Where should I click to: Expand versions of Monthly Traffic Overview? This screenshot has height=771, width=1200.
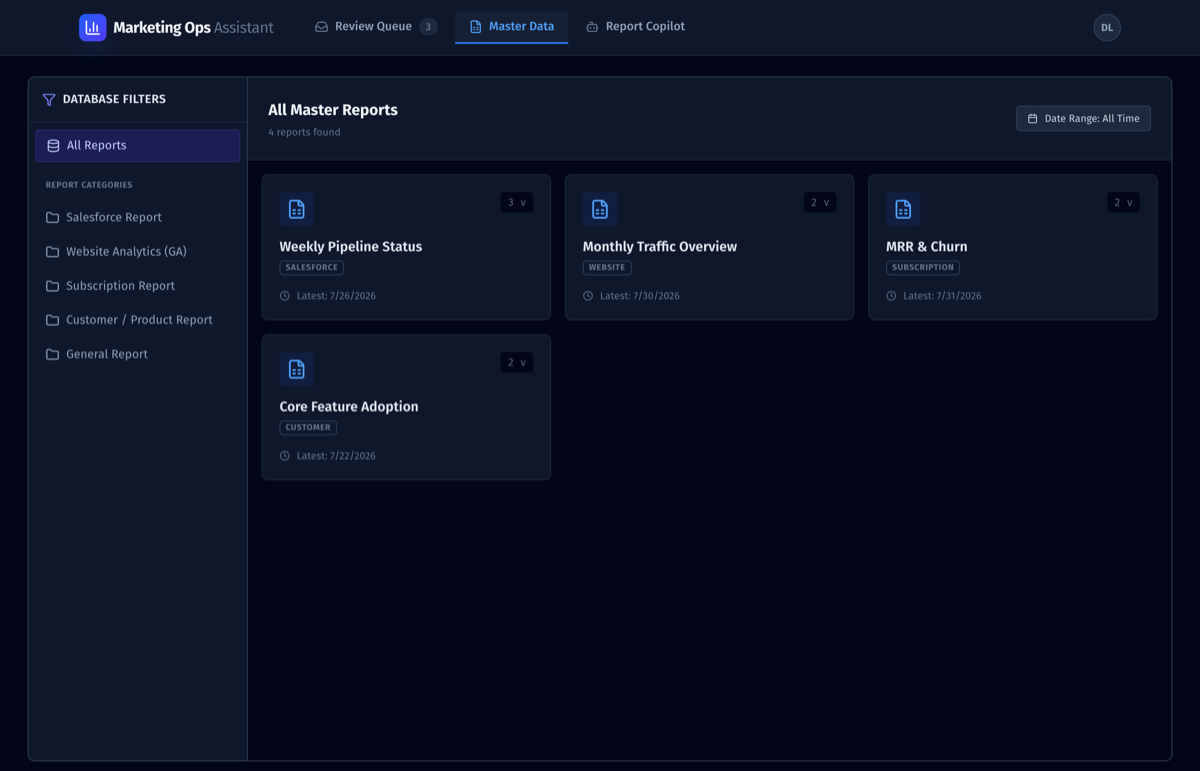[x=820, y=203]
